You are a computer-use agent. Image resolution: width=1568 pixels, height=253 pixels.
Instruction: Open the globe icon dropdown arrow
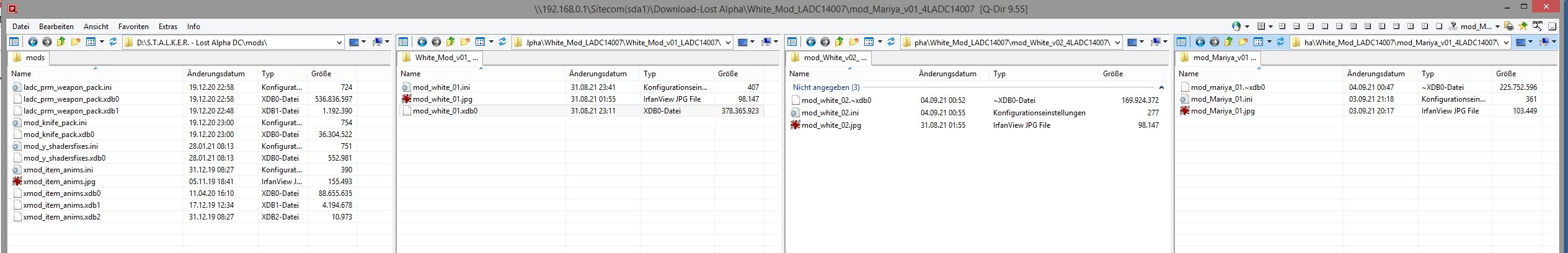1247,27
